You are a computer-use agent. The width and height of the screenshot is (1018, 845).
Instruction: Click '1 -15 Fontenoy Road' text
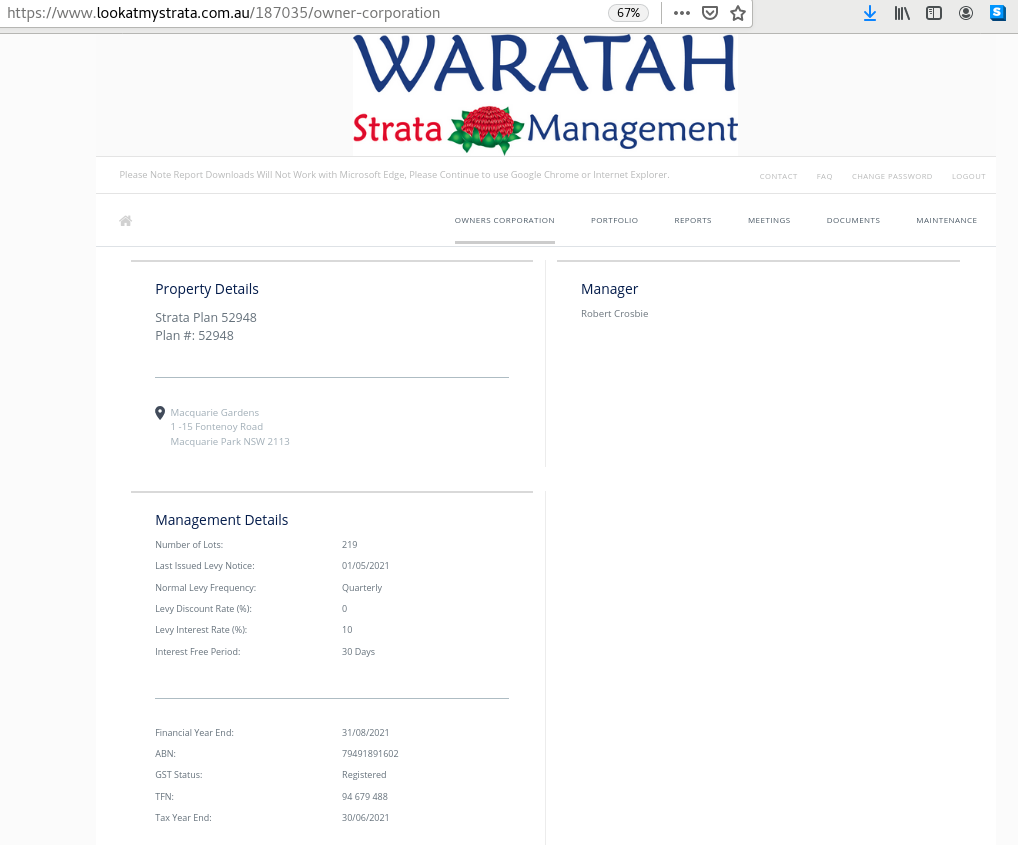216,427
